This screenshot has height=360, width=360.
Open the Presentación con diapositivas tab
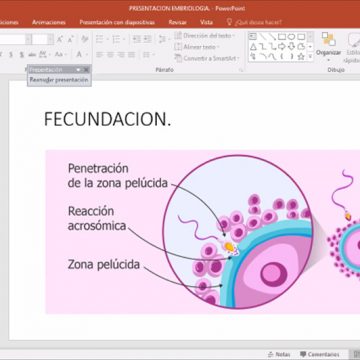click(117, 22)
